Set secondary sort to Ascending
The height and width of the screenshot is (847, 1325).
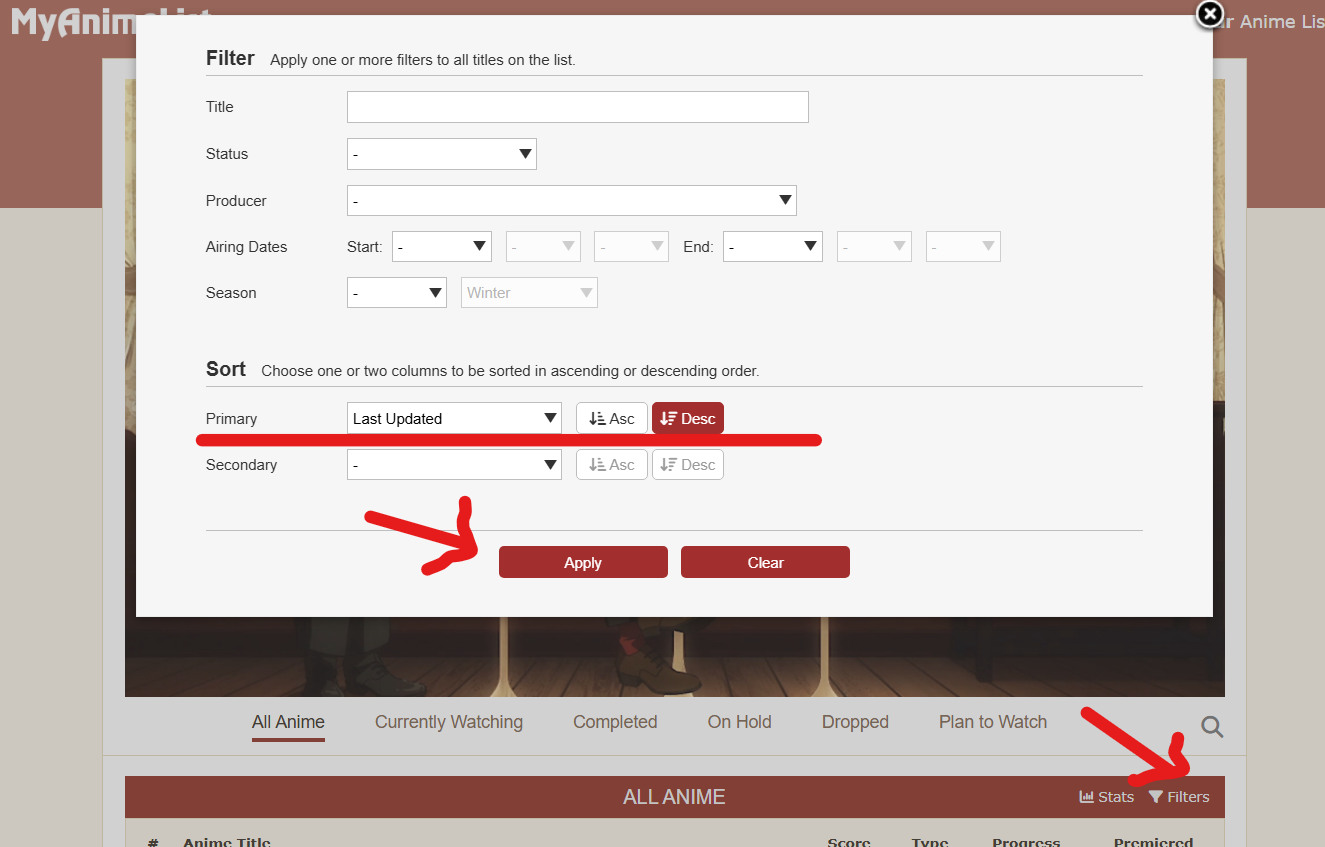pos(611,465)
